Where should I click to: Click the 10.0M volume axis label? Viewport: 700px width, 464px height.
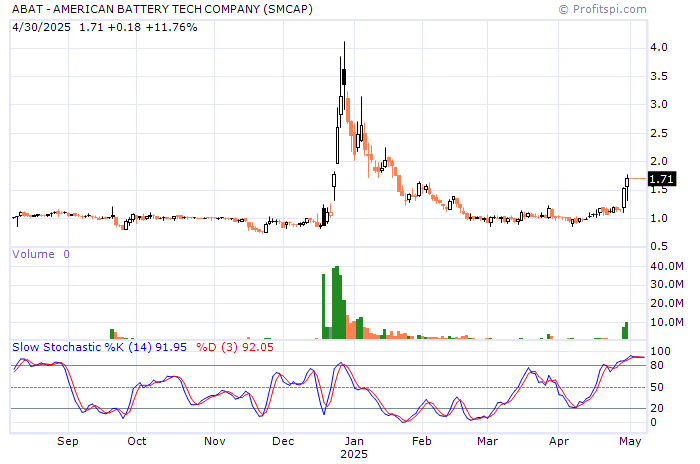667,322
